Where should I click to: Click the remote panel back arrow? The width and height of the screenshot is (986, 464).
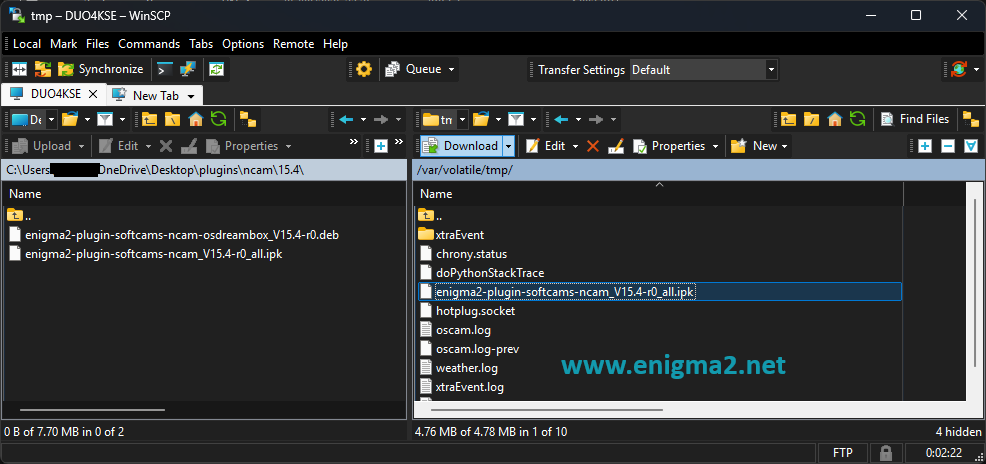pos(562,119)
